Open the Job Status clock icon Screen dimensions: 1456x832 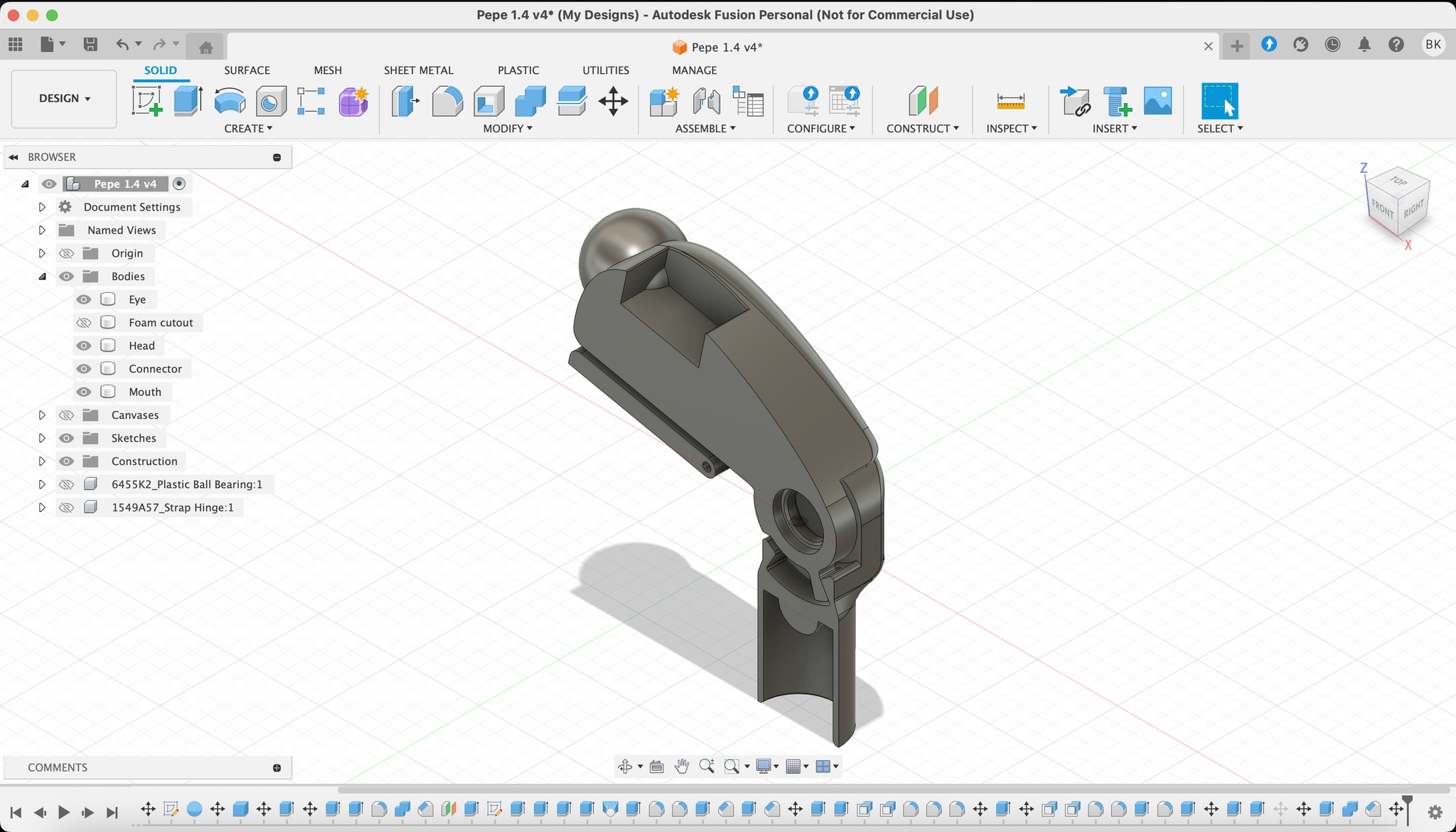1332,45
